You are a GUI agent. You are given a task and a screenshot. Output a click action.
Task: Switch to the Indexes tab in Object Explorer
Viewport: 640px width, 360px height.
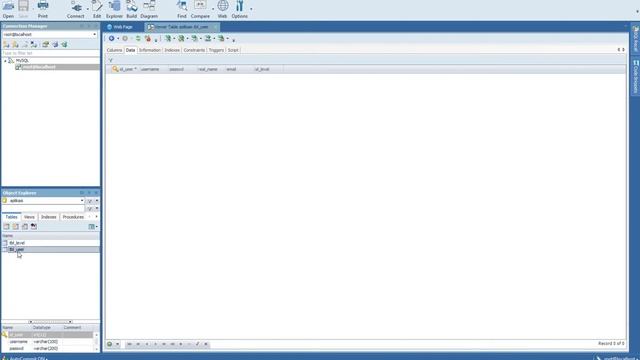(x=49, y=217)
